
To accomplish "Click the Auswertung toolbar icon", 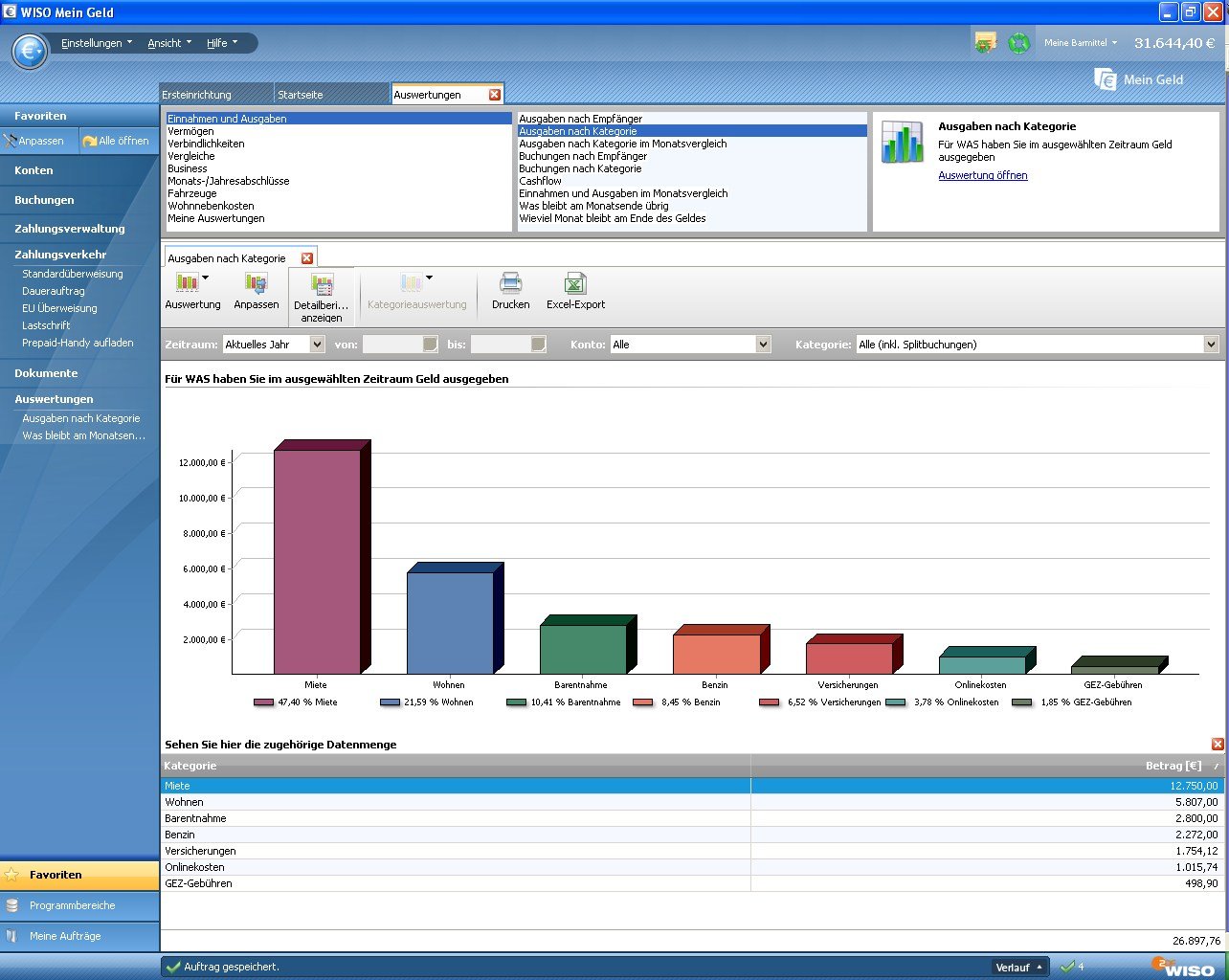I will [188, 283].
